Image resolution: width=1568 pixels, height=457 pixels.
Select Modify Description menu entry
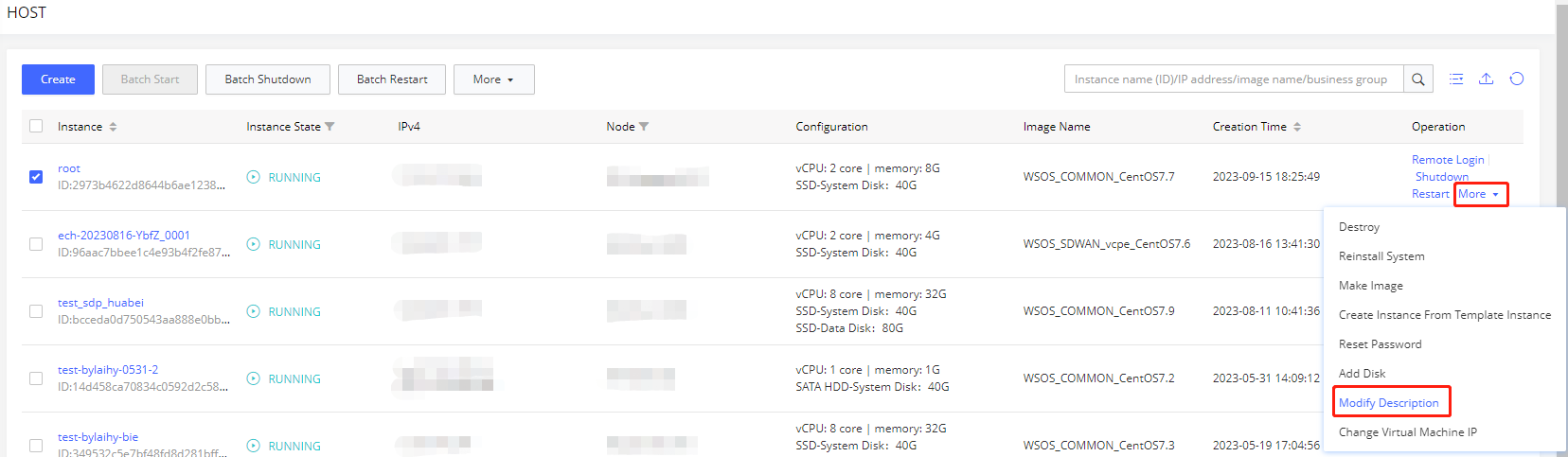point(1388,403)
